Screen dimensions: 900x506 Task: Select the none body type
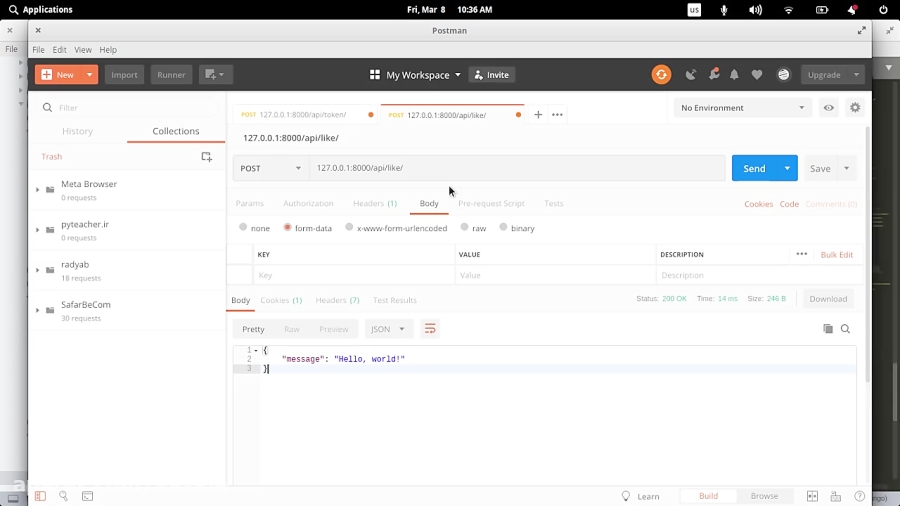click(243, 227)
